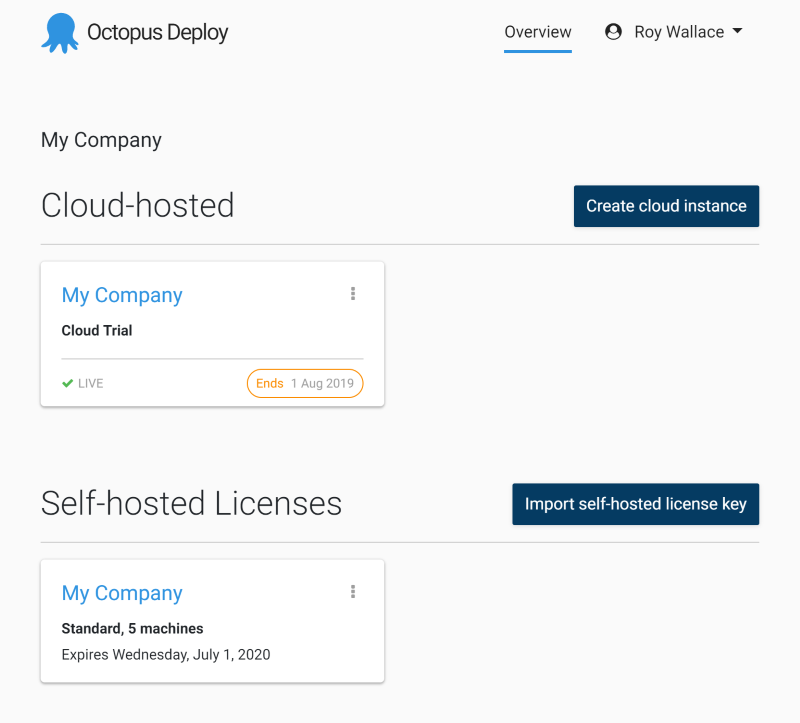Click the Octopus Deploy logo icon
Viewport: 800px width, 723px height.
point(59,32)
